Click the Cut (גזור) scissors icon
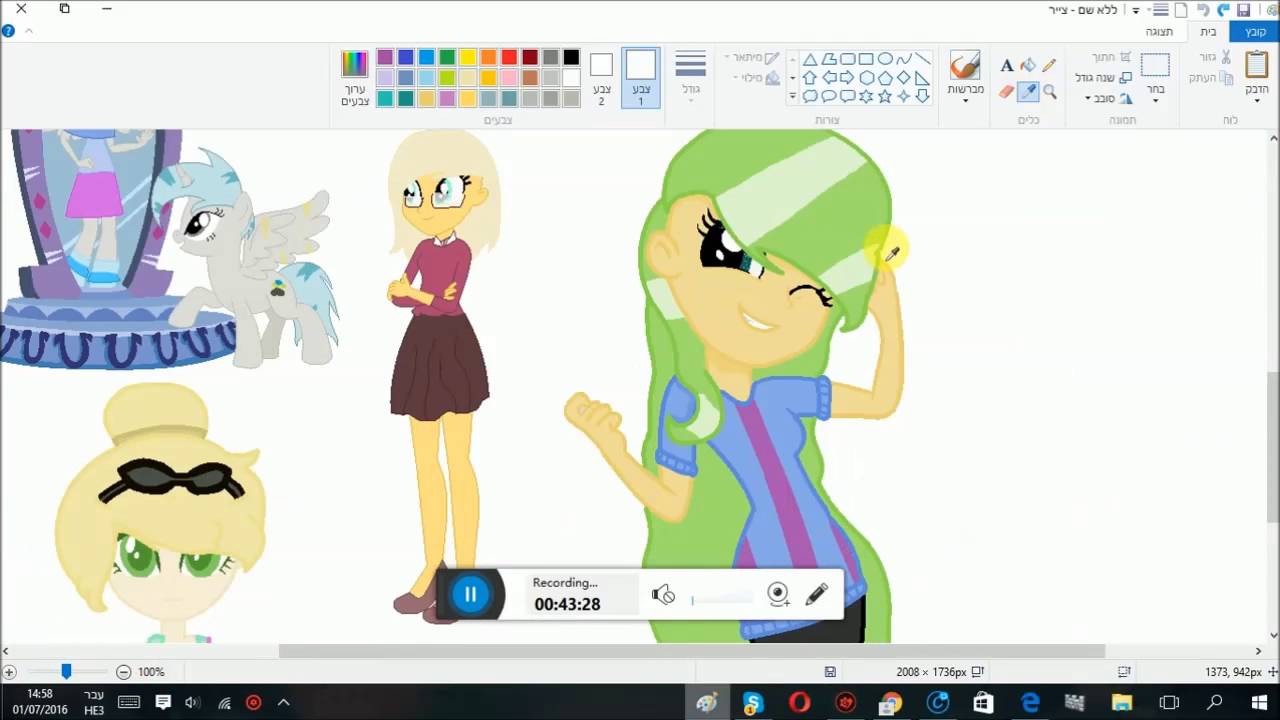 [1226, 57]
